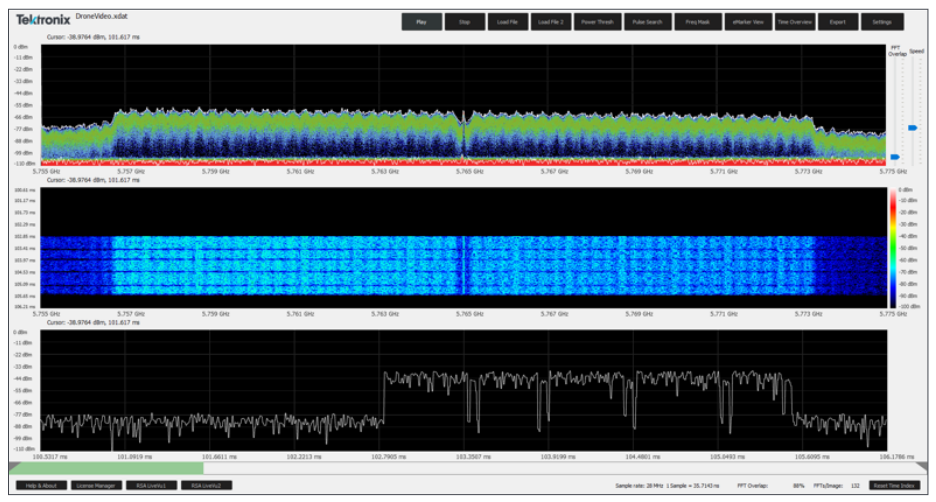936x502 pixels.
Task: Open Help & About
Action: (41, 486)
